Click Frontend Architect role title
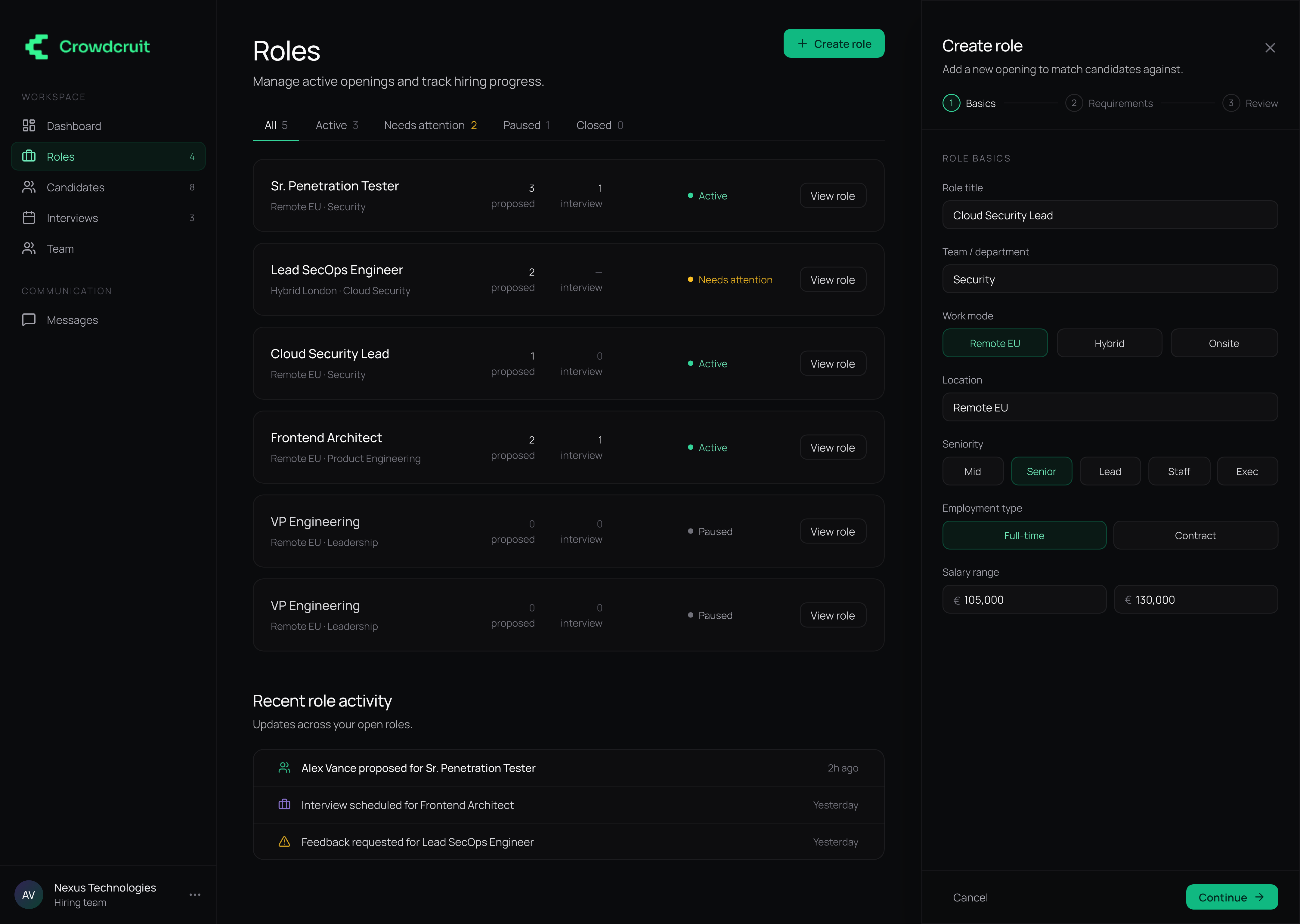The height and width of the screenshot is (924, 1300). [326, 438]
